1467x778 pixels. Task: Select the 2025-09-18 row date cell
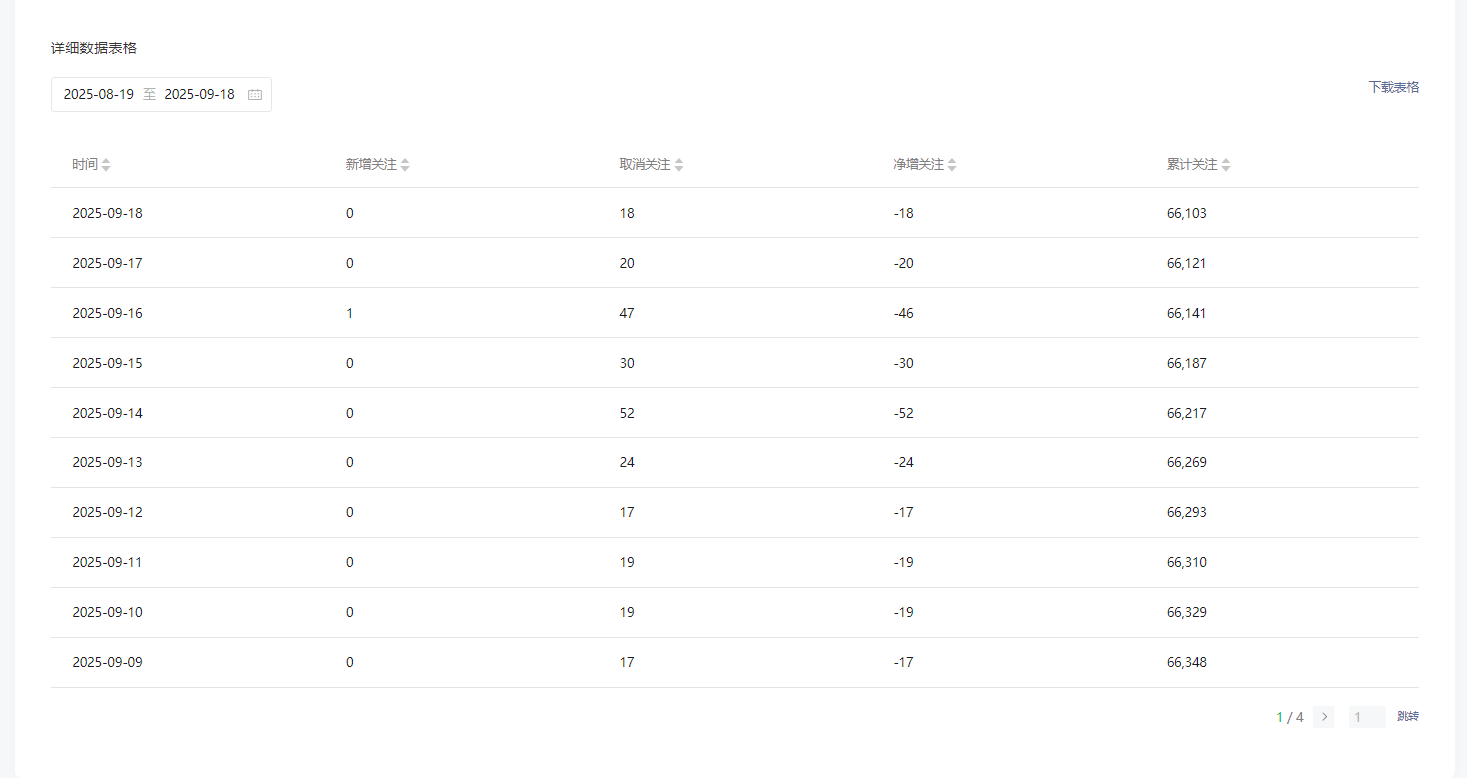107,213
